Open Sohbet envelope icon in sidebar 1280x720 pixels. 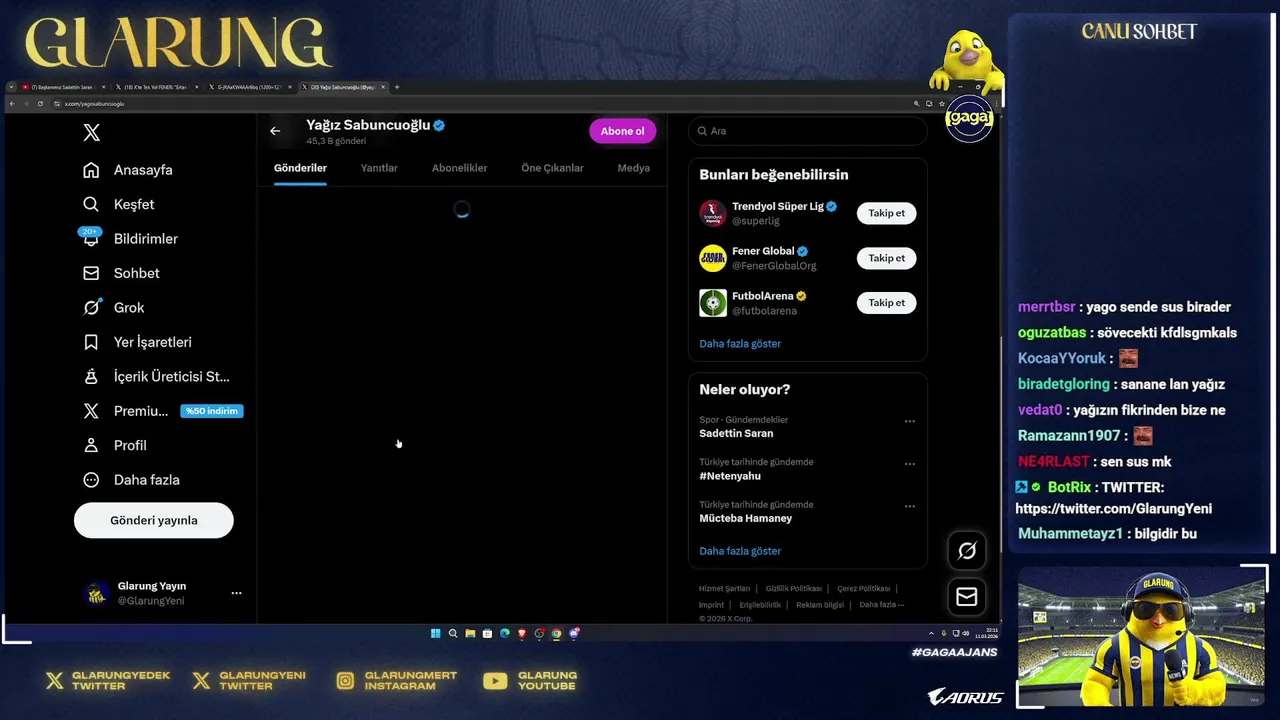(91, 273)
